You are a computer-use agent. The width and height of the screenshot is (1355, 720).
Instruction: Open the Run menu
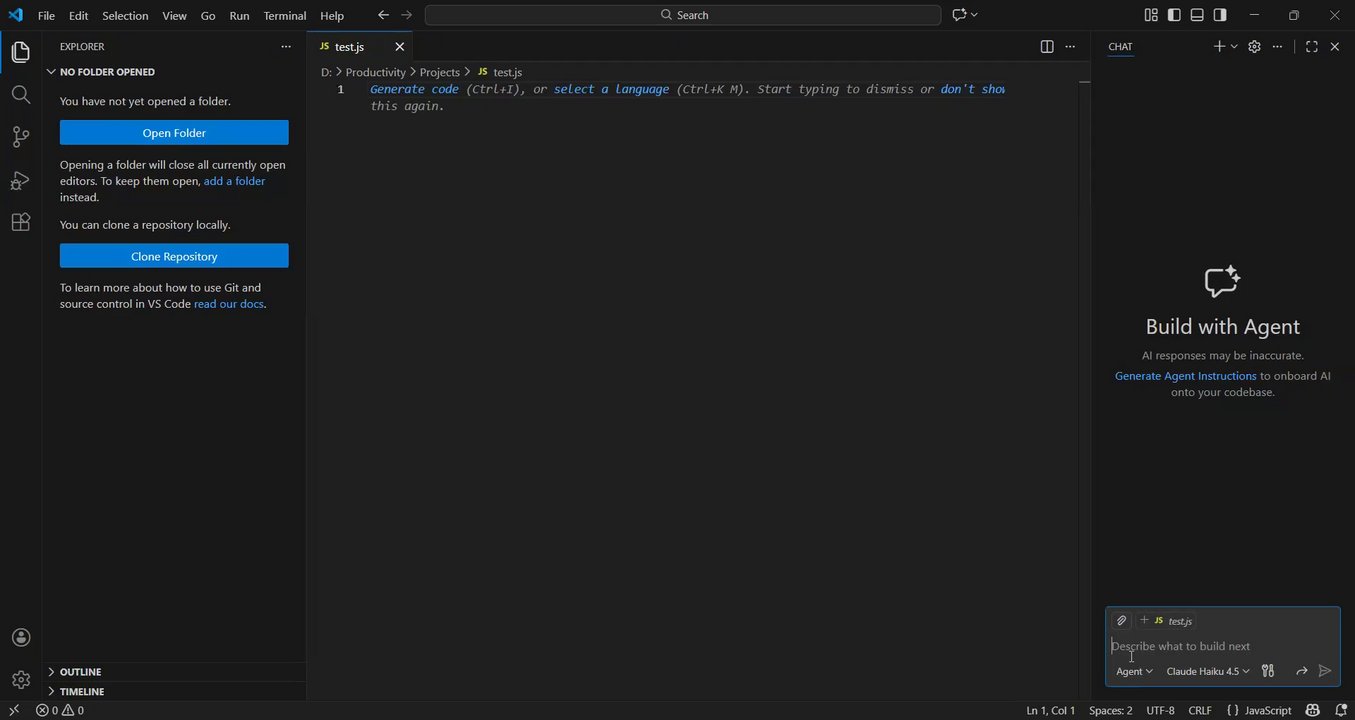[239, 15]
